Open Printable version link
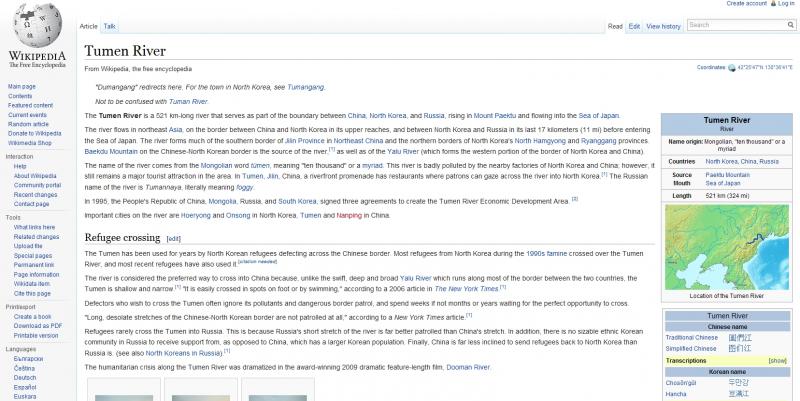 (36, 336)
